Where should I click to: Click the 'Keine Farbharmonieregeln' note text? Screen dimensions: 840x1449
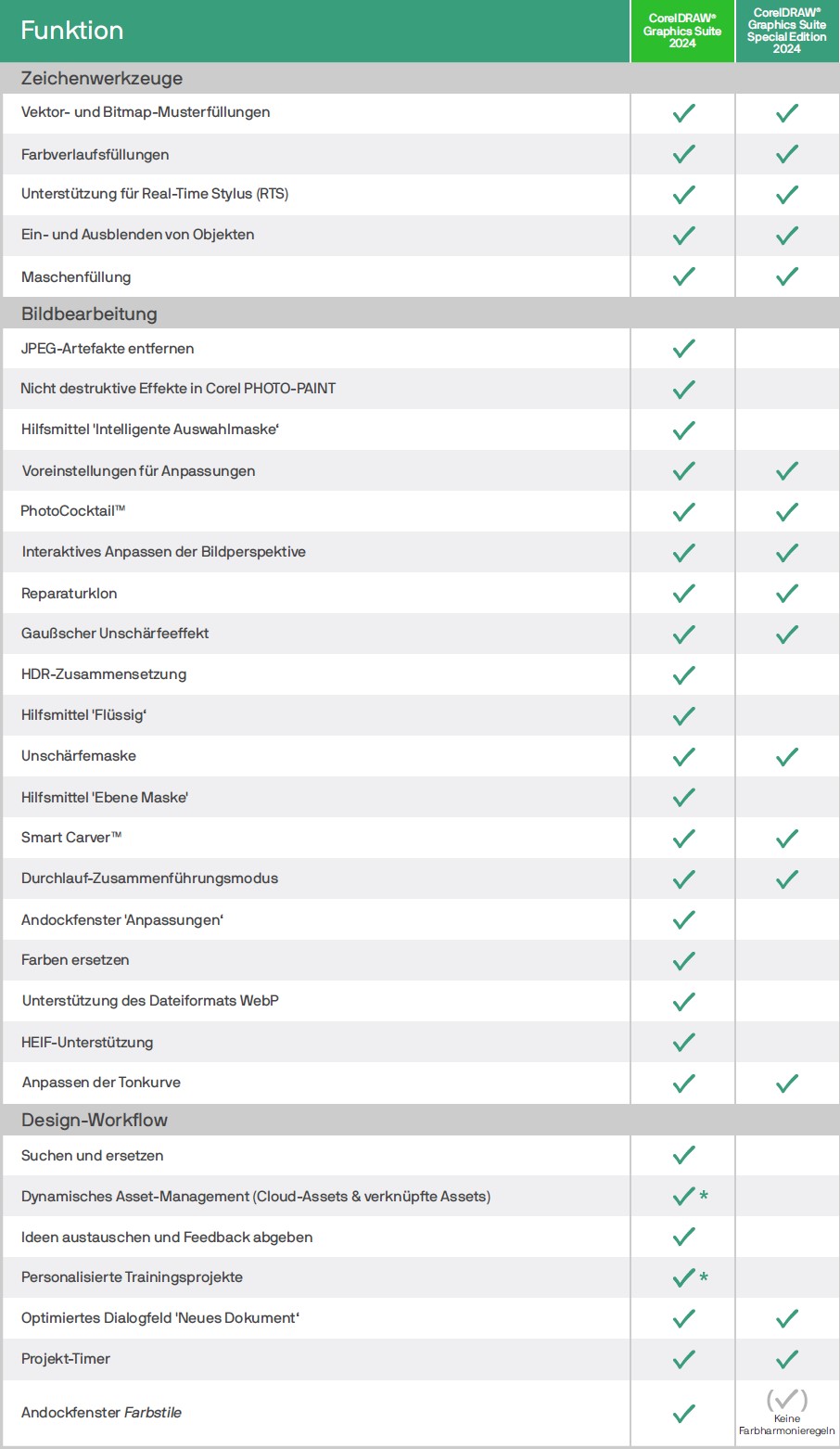pos(787,1425)
